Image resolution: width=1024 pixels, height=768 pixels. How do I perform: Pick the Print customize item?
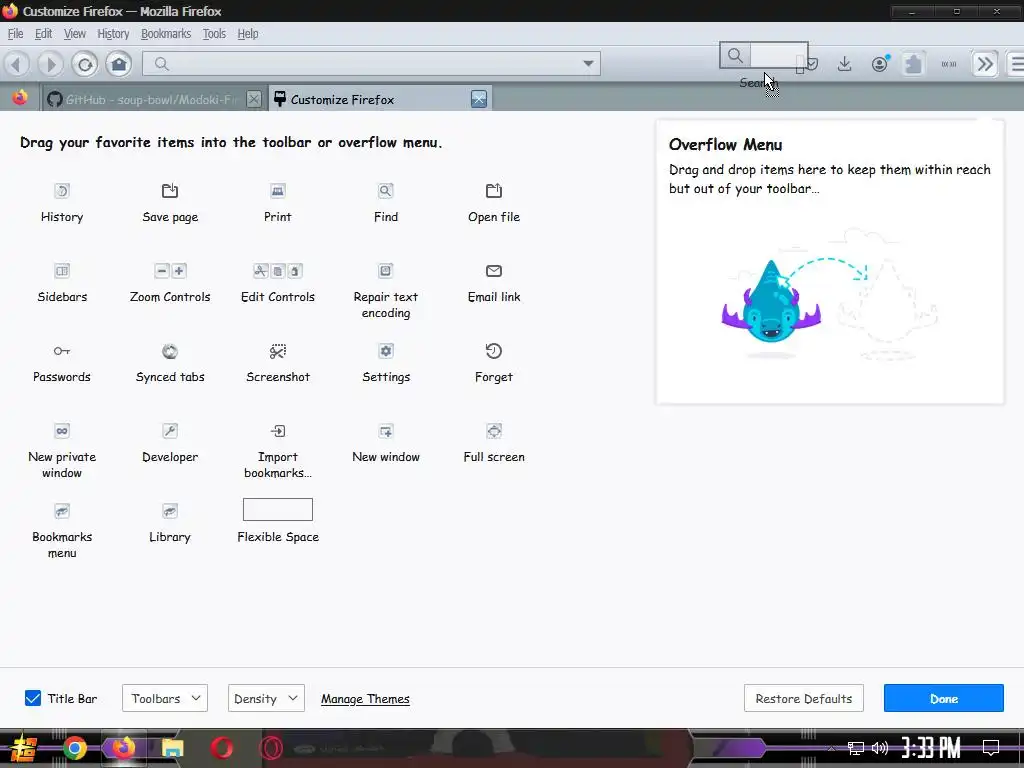click(278, 204)
